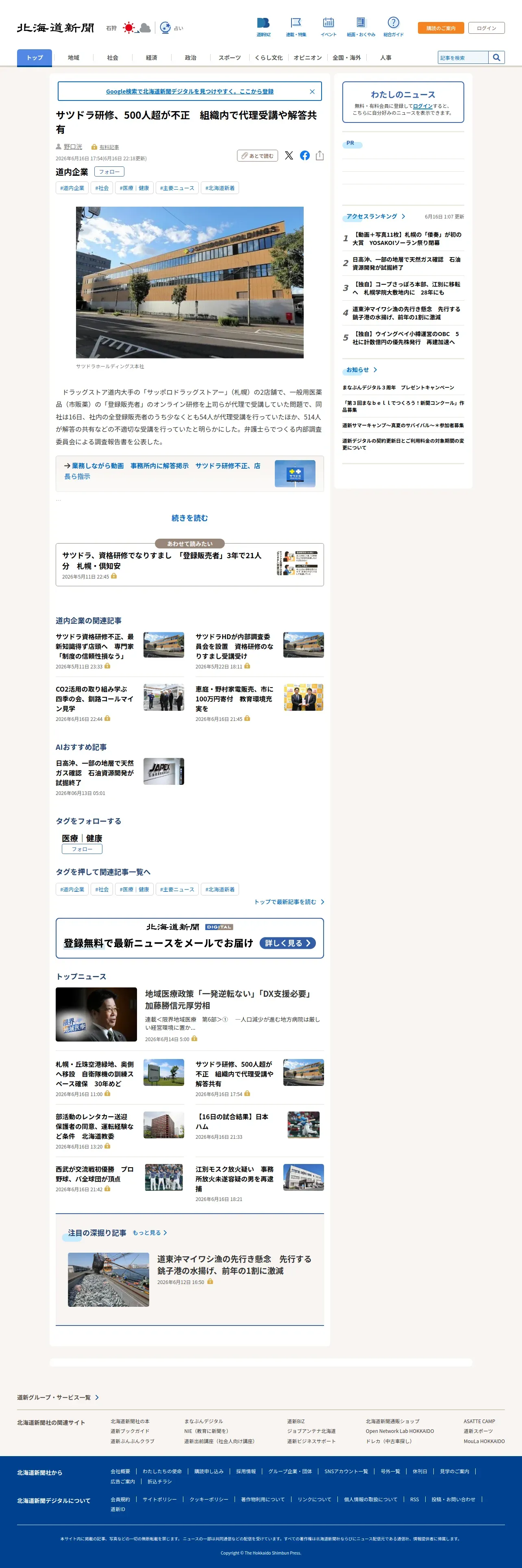Open まなぶんデジタル3周年 notice
Image resolution: width=522 pixels, height=1568 pixels.
[398, 388]
